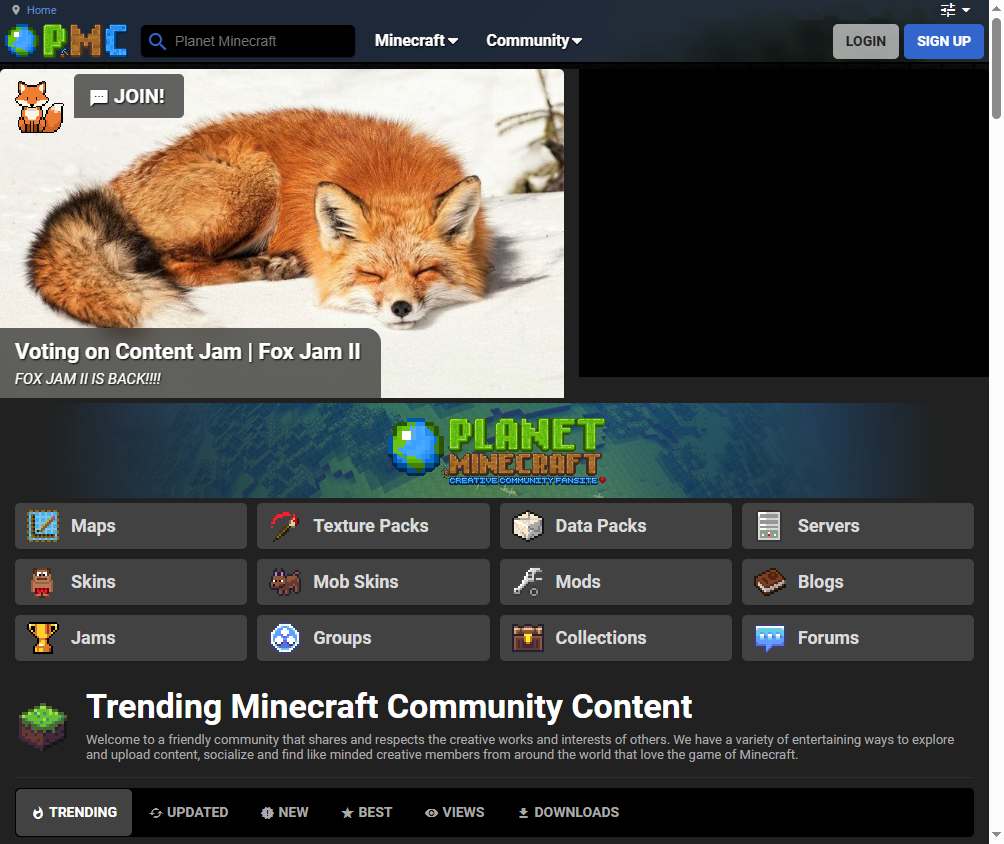Open the Forums category label
The height and width of the screenshot is (844, 1004).
point(828,638)
